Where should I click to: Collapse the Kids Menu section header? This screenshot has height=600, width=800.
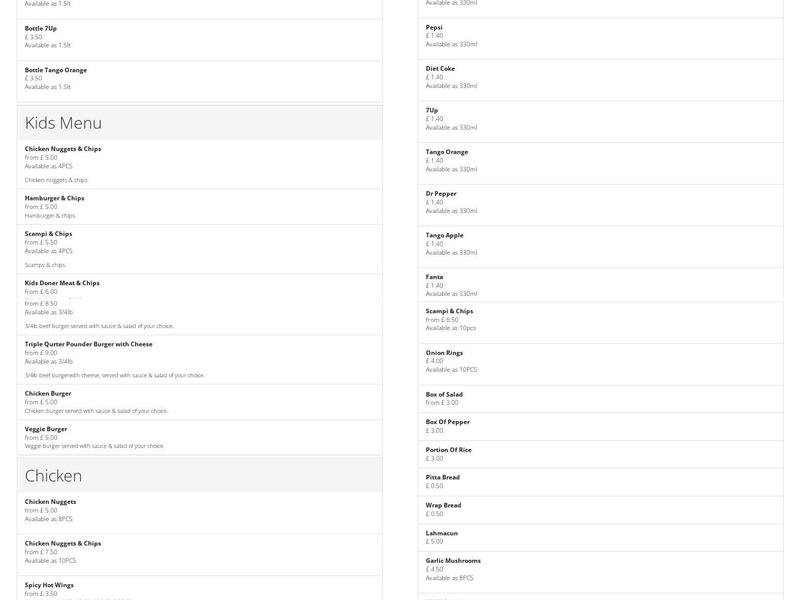pos(199,123)
